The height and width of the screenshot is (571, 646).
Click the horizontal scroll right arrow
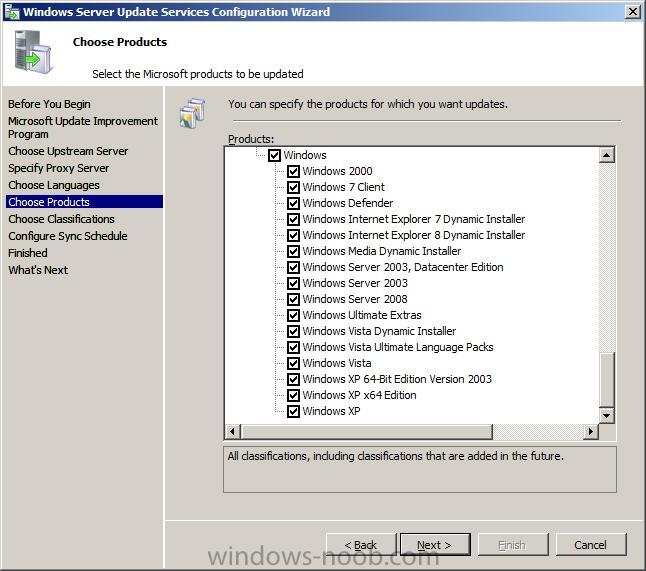point(591,431)
